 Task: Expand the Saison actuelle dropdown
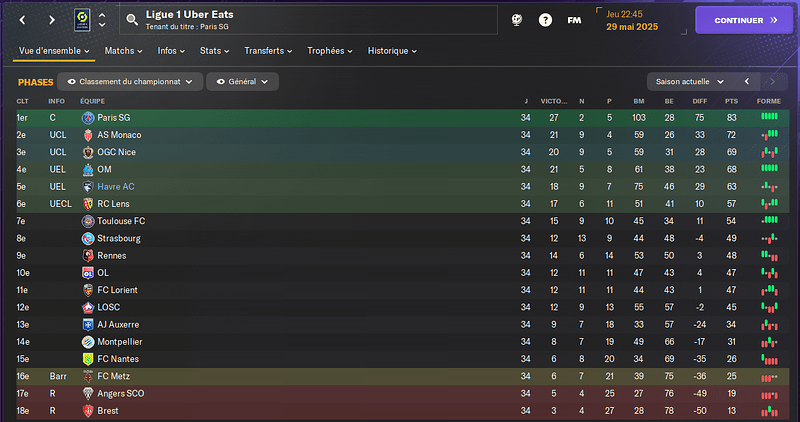pyautogui.click(x=690, y=82)
